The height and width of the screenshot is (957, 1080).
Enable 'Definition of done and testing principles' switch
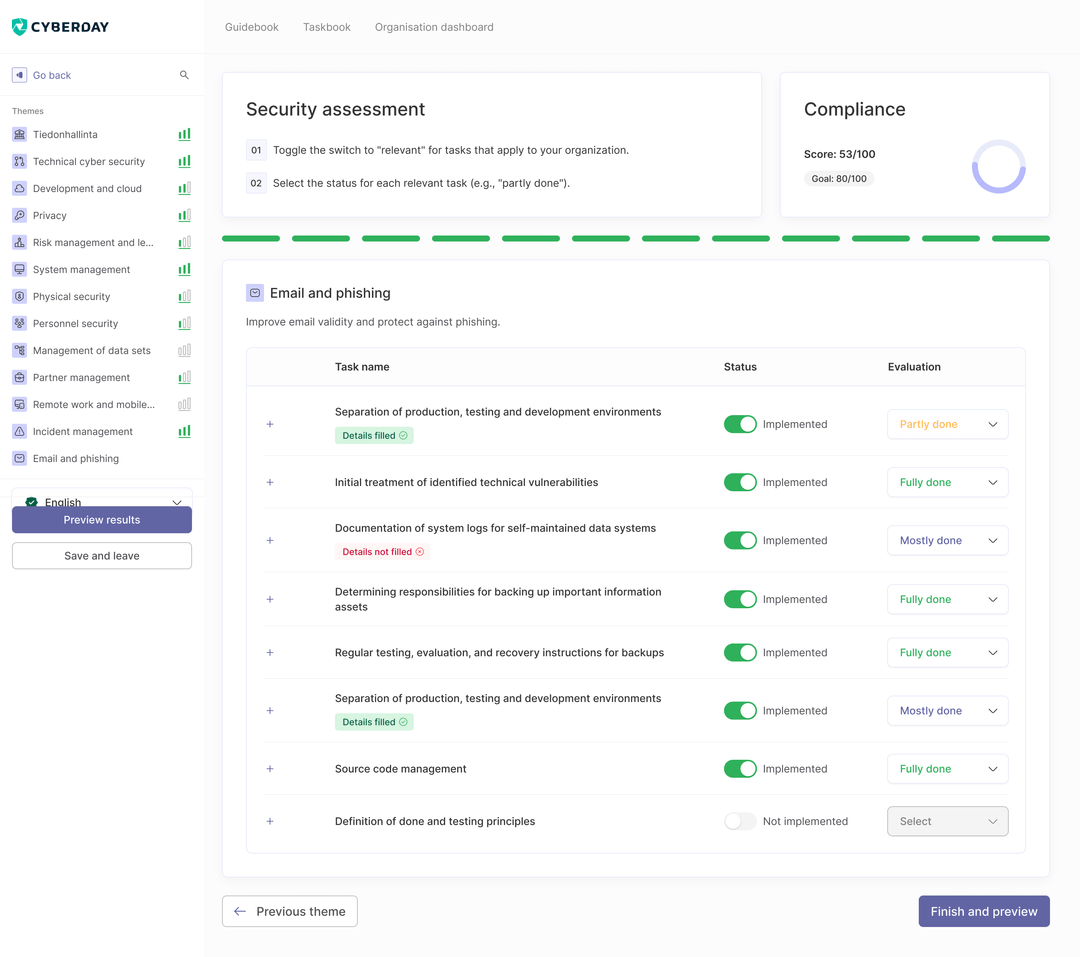[x=740, y=820]
